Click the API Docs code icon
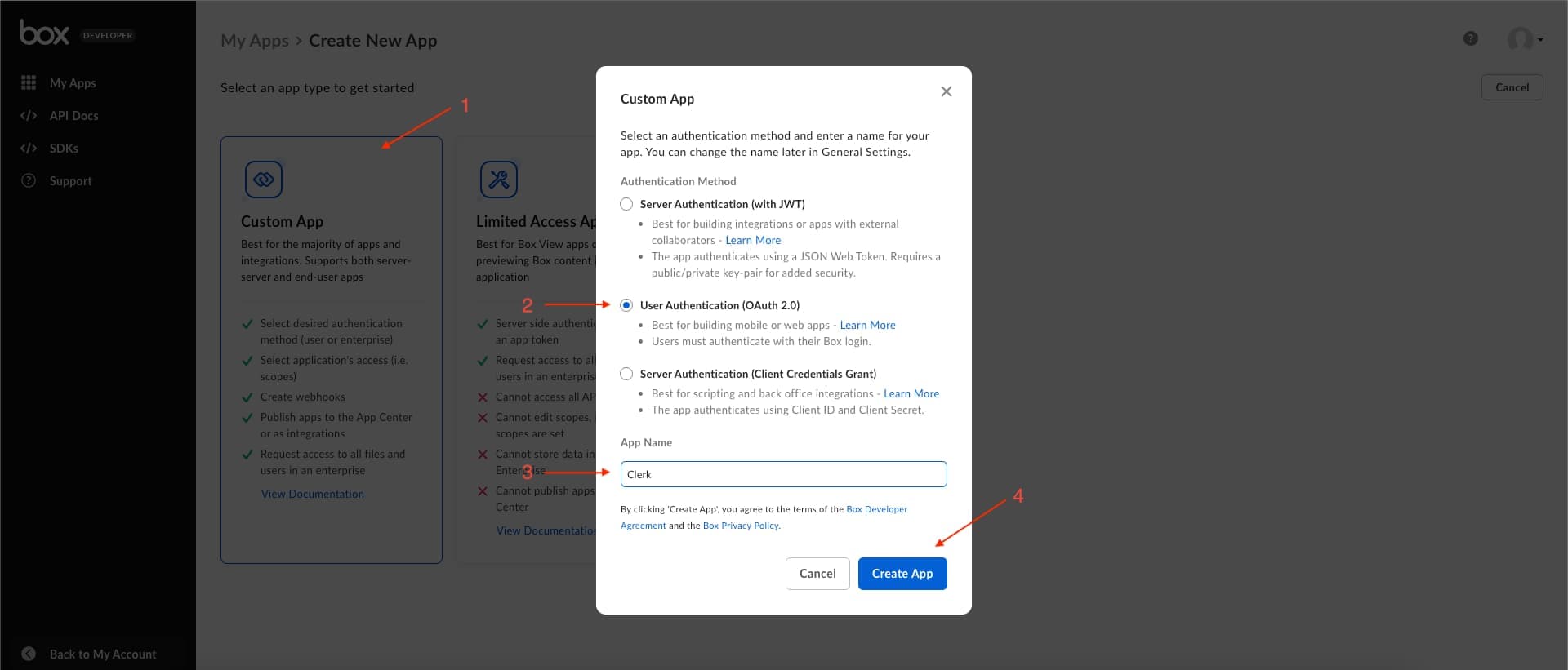 29,115
